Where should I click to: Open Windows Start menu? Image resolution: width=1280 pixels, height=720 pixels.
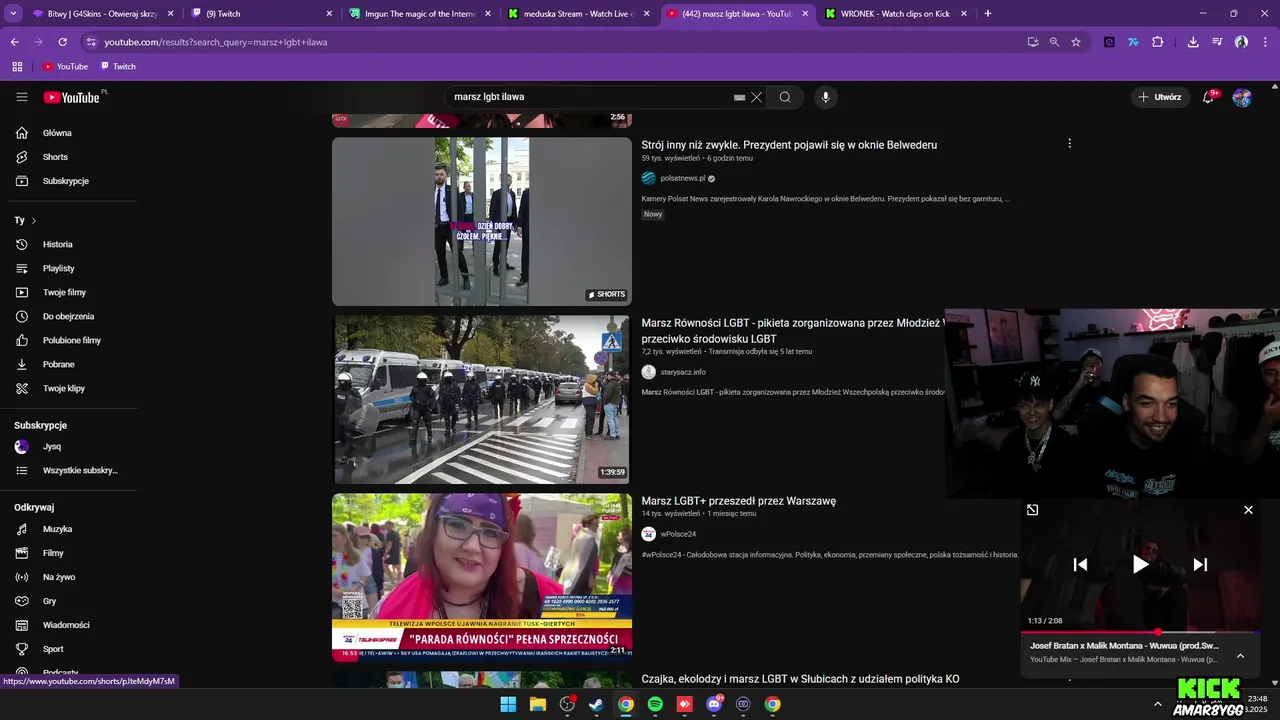coord(508,704)
